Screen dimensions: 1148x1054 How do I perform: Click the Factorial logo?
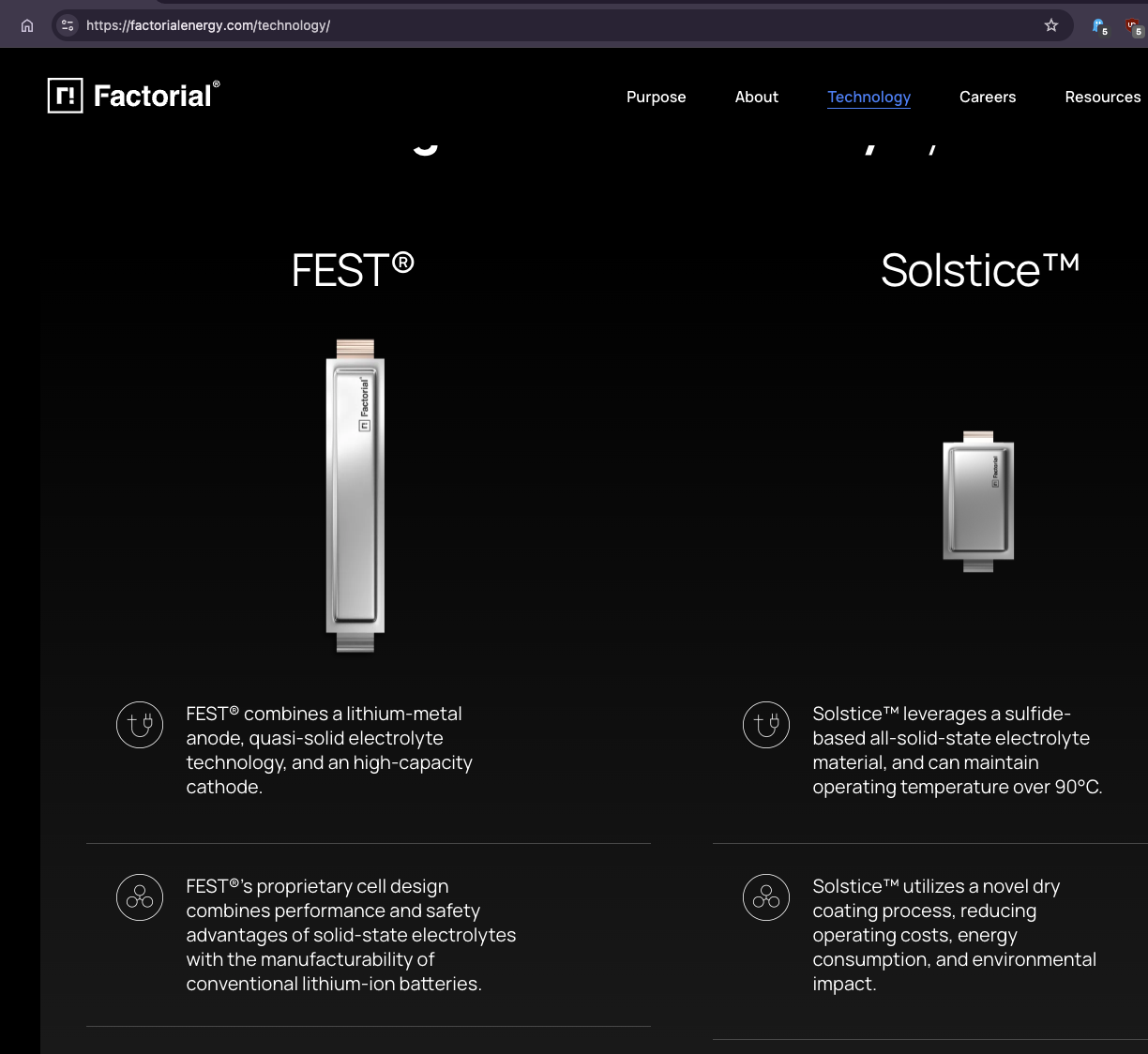coord(133,96)
